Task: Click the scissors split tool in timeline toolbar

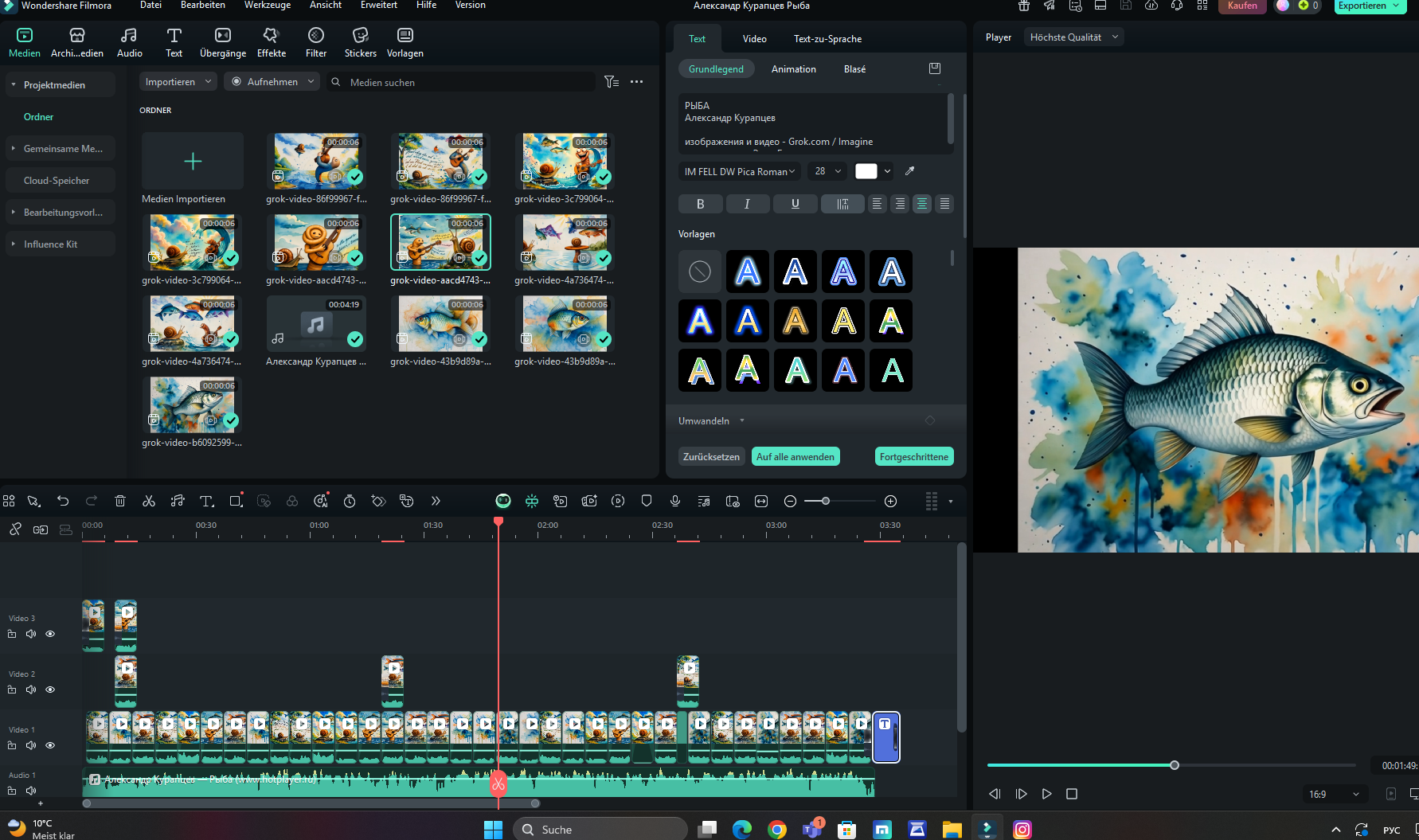Action: (149, 501)
